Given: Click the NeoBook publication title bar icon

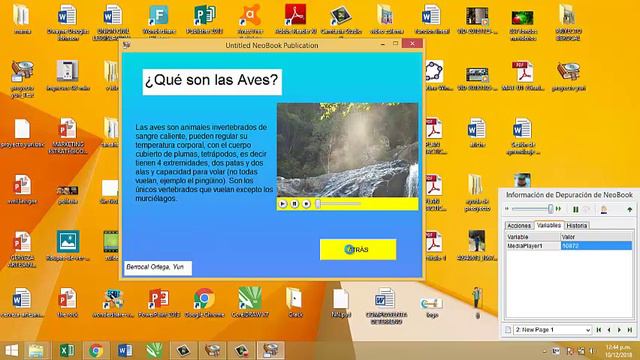Looking at the screenshot, I should [x=127, y=45].
